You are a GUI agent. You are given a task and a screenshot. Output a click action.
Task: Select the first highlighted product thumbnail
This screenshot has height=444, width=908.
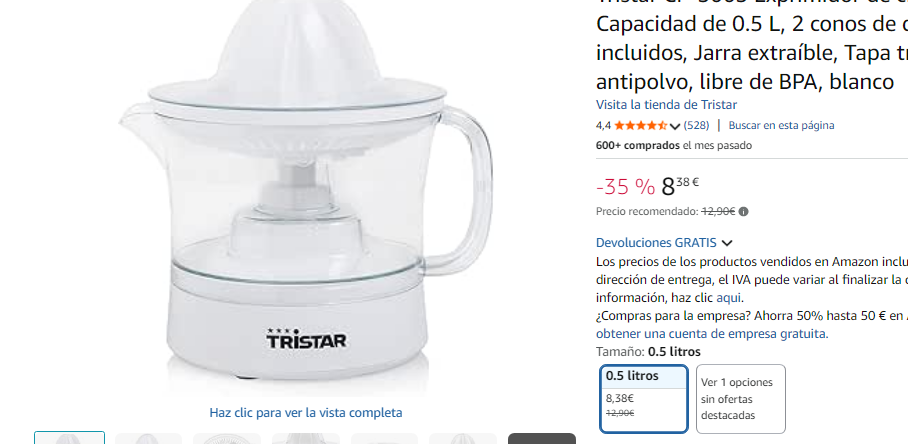point(69,438)
